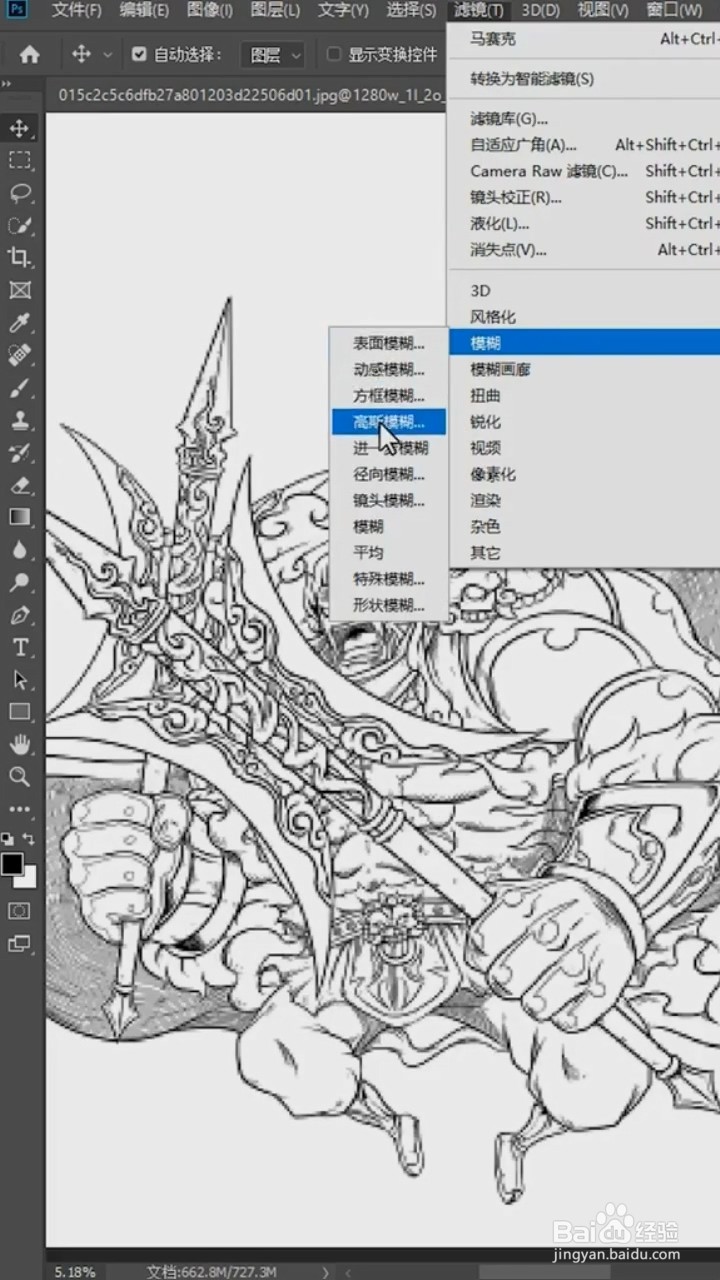Select the Zoom tool
The height and width of the screenshot is (1280, 720).
coord(20,776)
